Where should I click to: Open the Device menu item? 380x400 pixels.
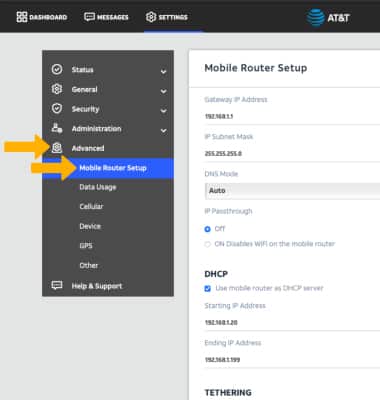[90, 226]
